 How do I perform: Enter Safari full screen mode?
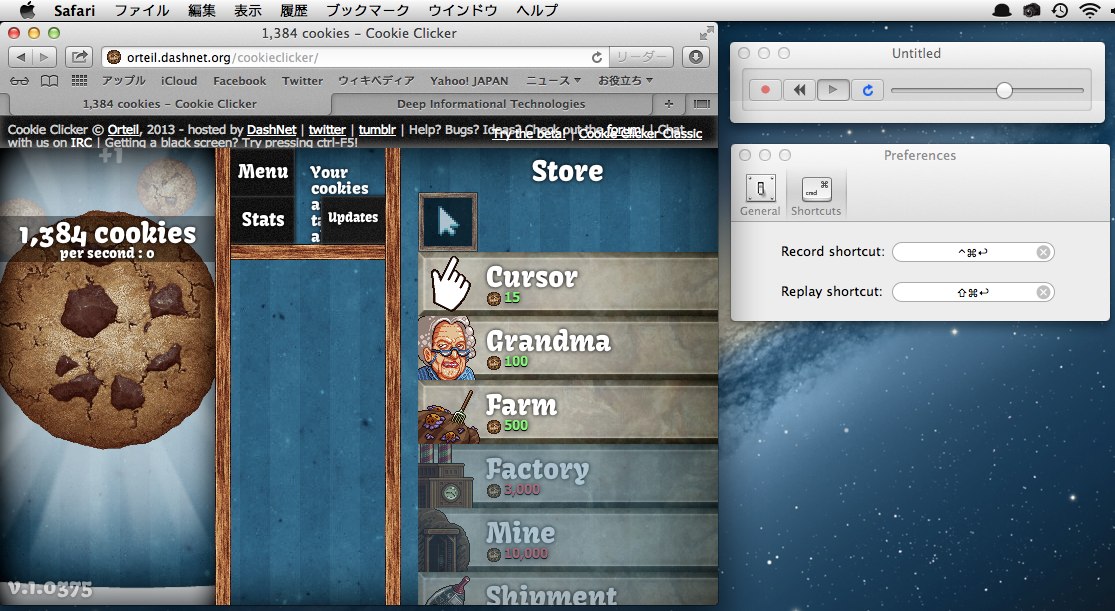coord(706,33)
